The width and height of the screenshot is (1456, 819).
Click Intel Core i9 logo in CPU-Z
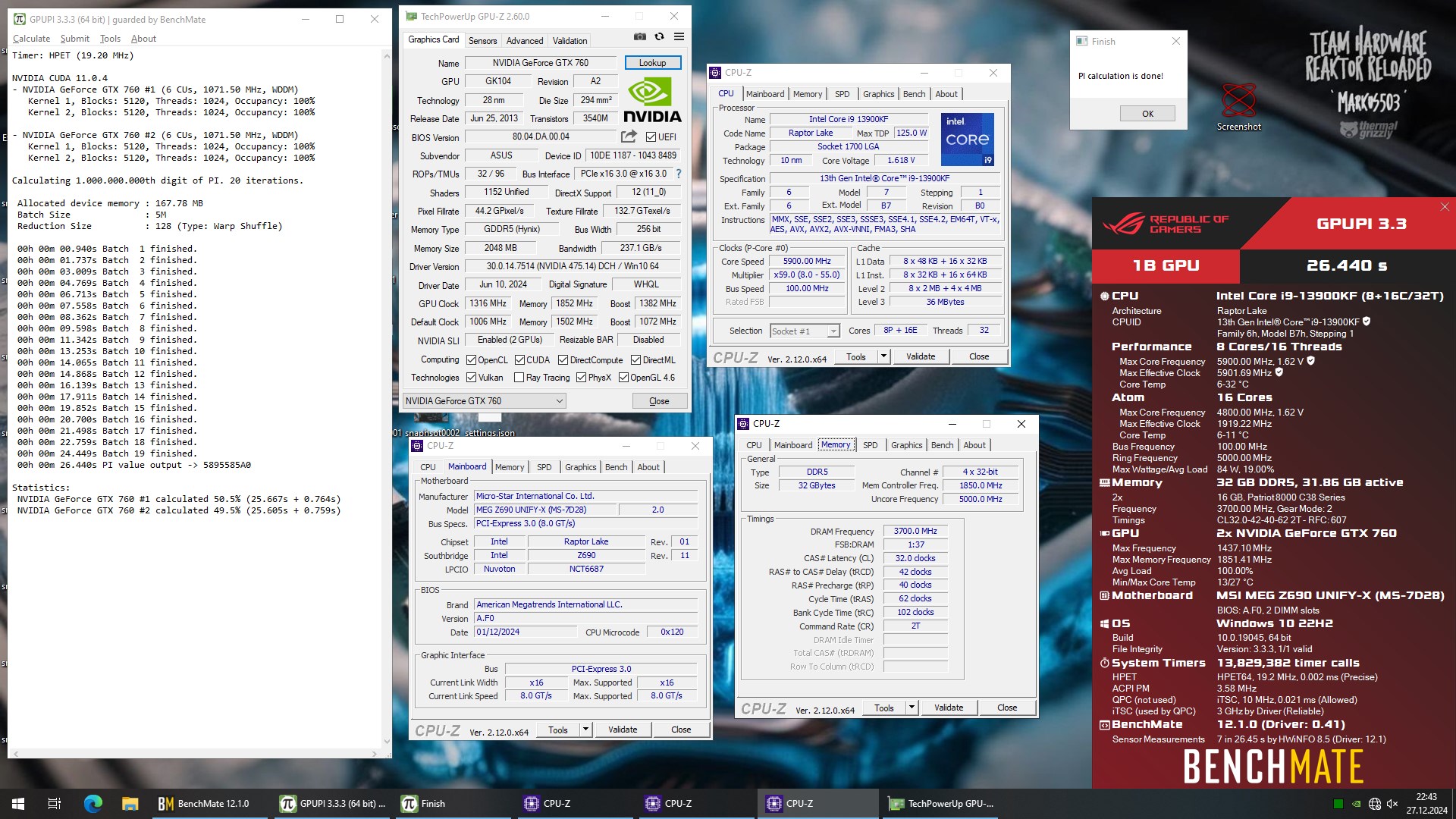[967, 140]
